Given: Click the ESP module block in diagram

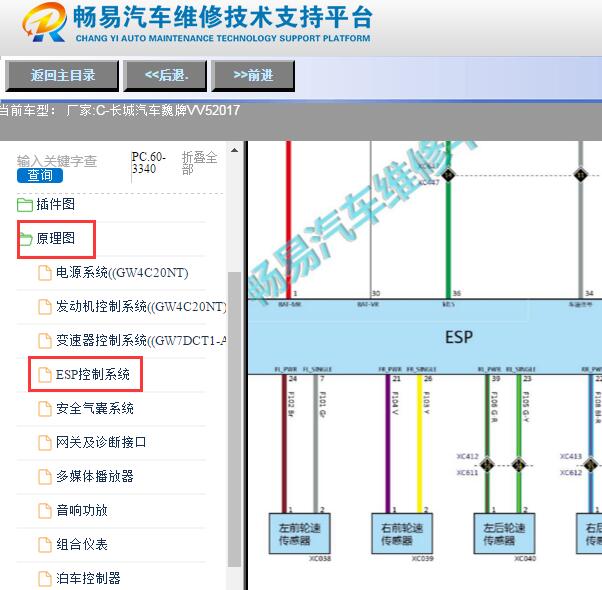Looking at the screenshot, I should pyautogui.click(x=425, y=337).
